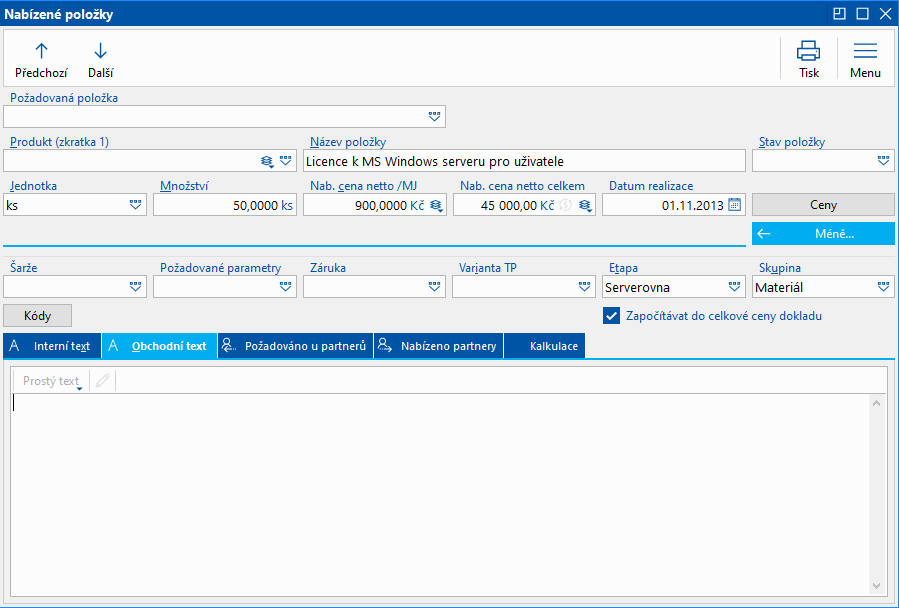Click inside Obchodní text editor area
The height and width of the screenshot is (608, 899).
pos(441,493)
